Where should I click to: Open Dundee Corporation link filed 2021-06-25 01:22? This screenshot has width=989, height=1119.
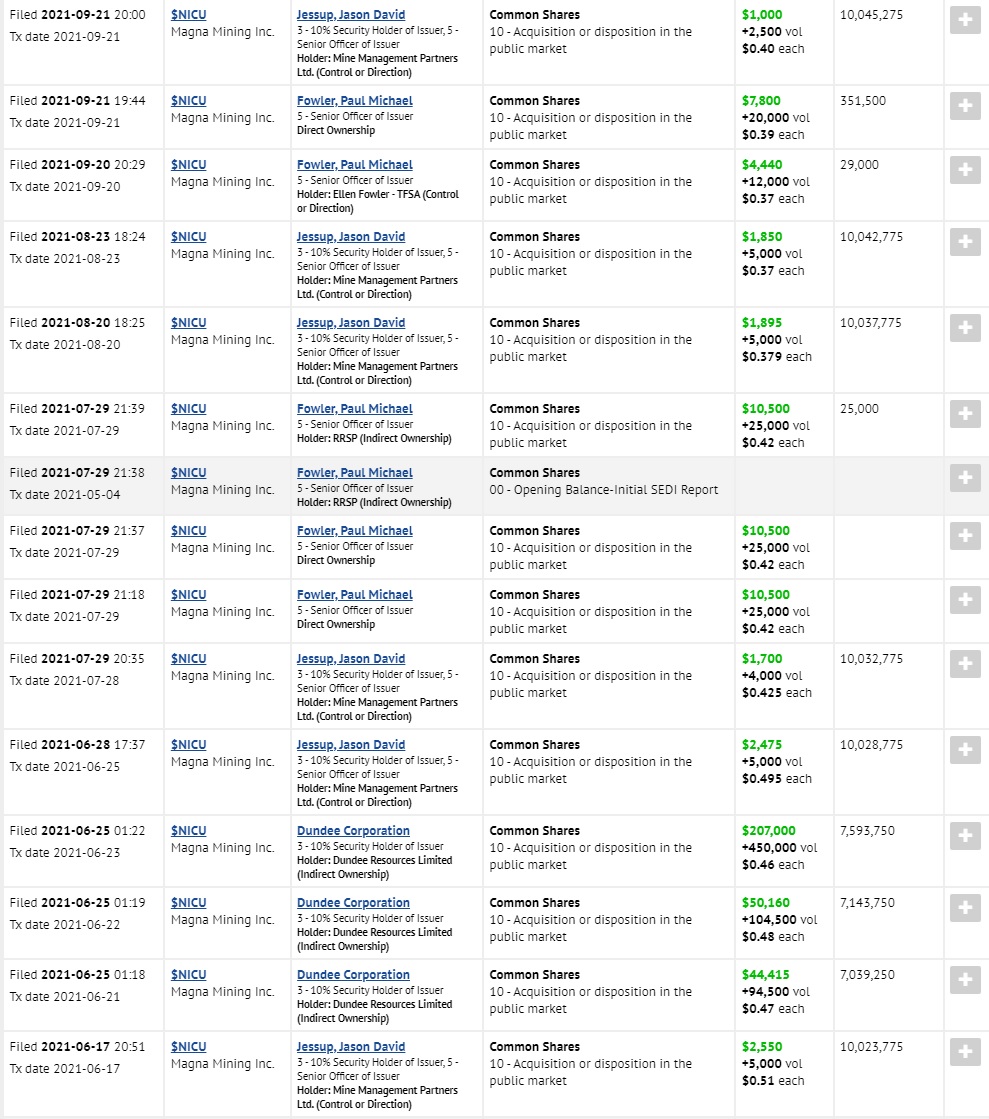(x=353, y=831)
